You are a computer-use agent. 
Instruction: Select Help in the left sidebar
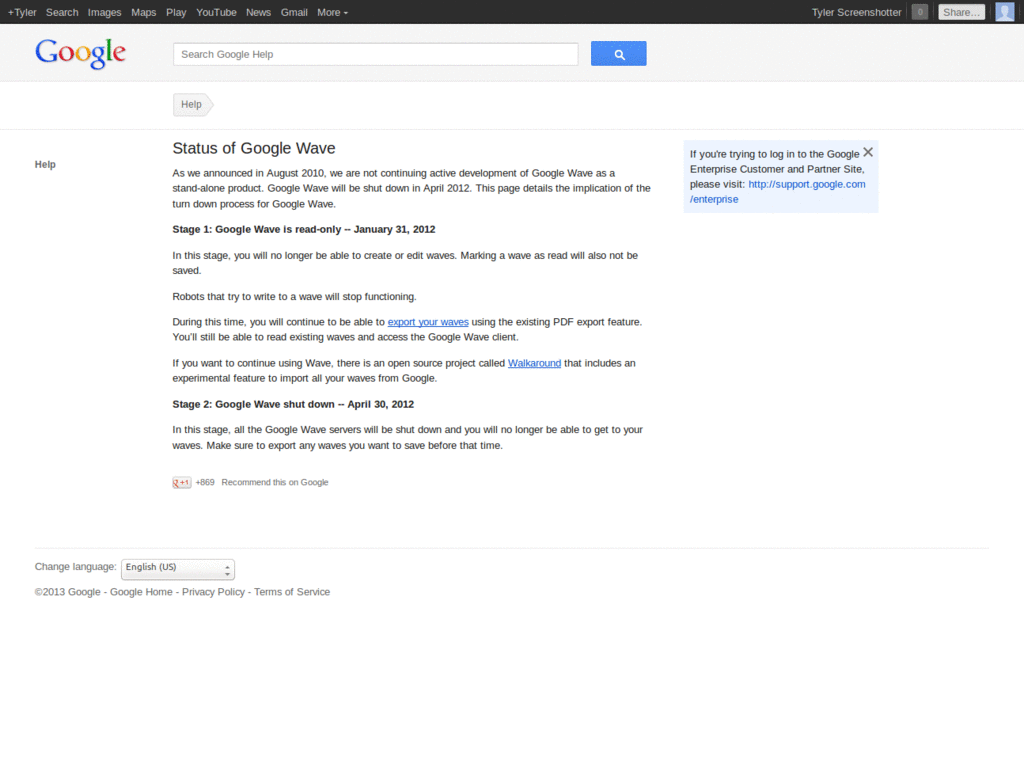45,165
